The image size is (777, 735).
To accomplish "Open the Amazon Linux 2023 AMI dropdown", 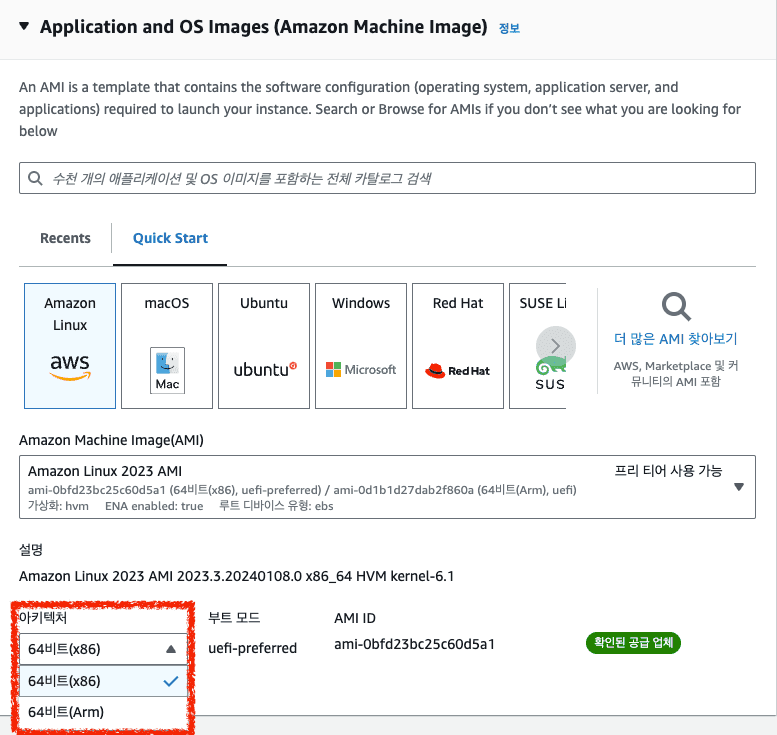I will pyautogui.click(x=387, y=487).
